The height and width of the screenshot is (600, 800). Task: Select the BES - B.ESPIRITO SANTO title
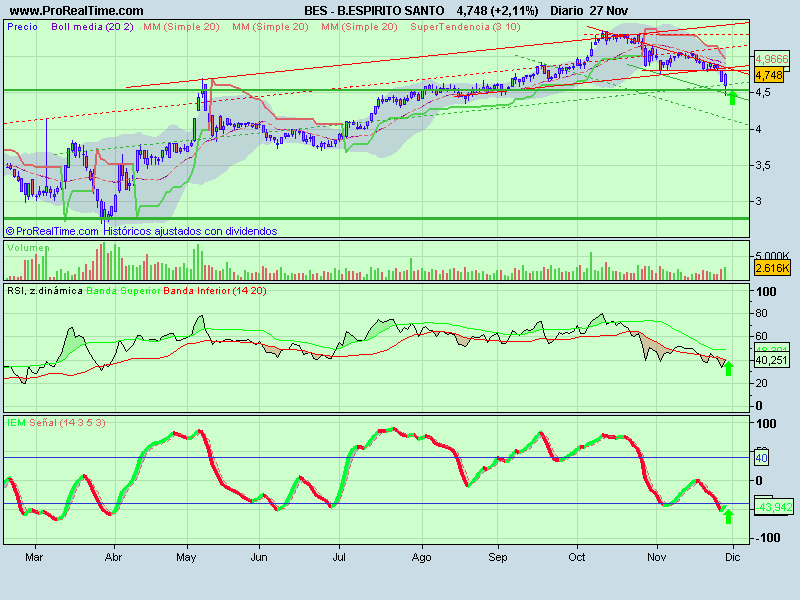[x=374, y=11]
